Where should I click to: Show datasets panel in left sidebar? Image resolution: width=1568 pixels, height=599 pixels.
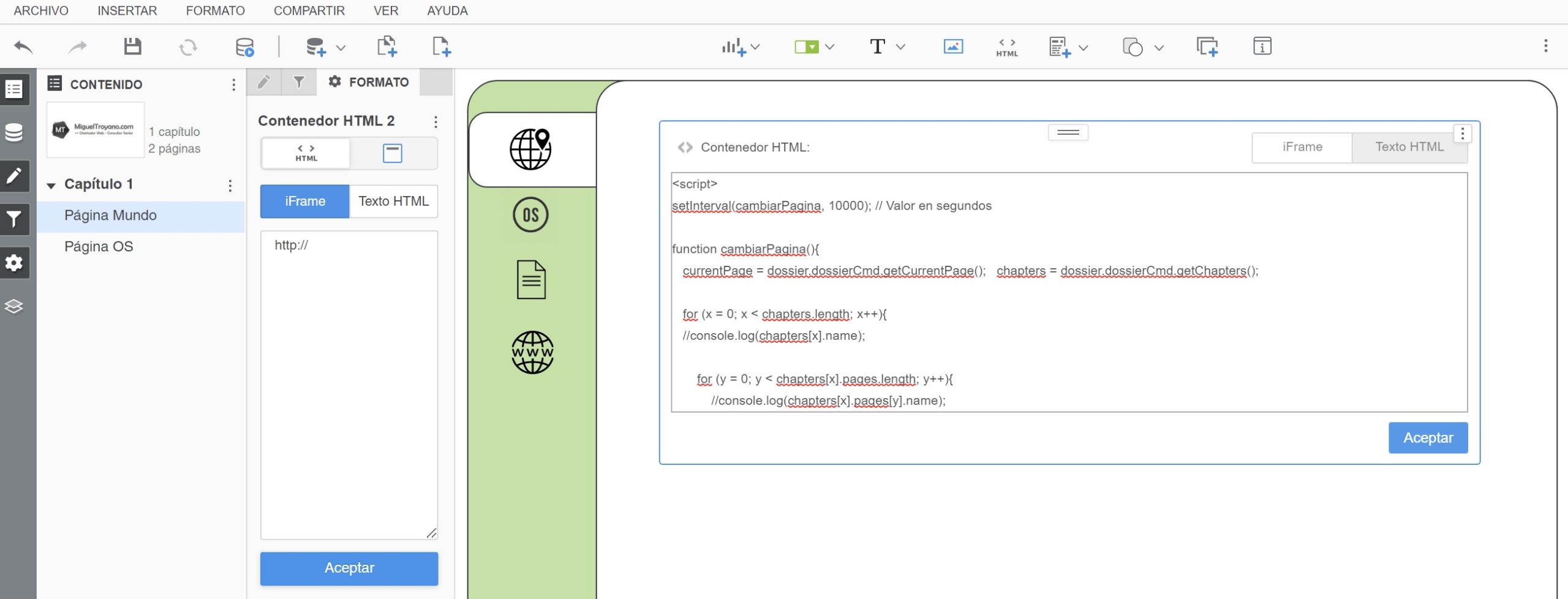click(x=14, y=133)
